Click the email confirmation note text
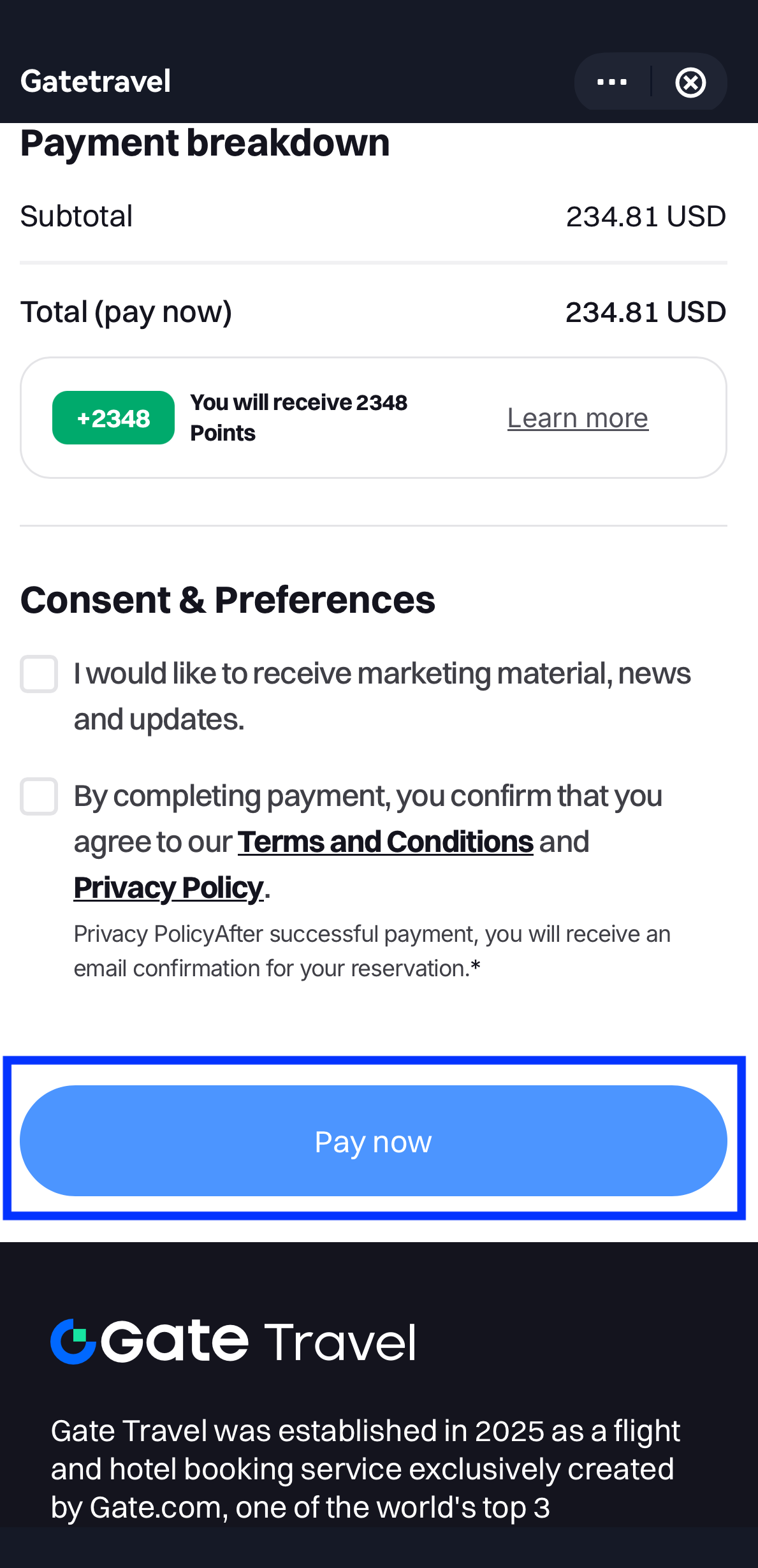The image size is (758, 1568). click(x=372, y=951)
